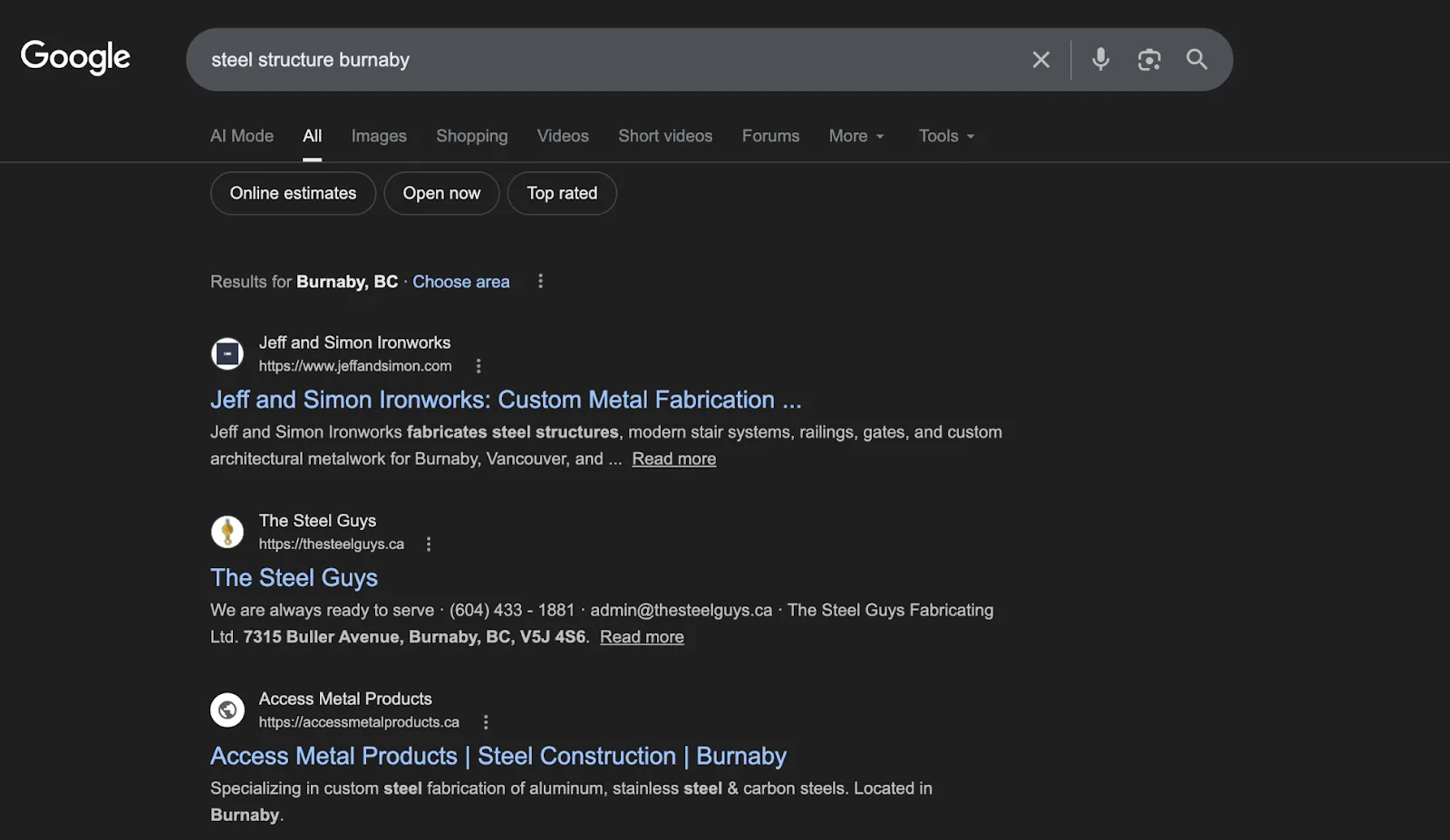Screen dimensions: 1450x840
Task: Open three-dot menu beside thesteelguys.ca URL
Action: [x=429, y=545]
